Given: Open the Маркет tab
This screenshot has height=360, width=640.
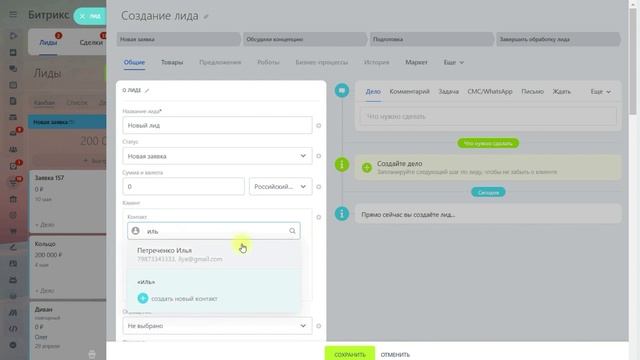Looking at the screenshot, I should point(416,62).
